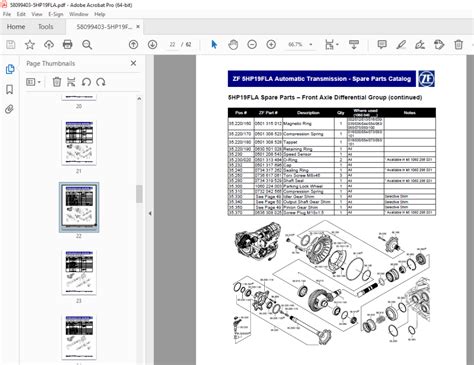474x365 pixels.
Task: Toggle the Bookmarks panel icon
Action: coord(10,89)
